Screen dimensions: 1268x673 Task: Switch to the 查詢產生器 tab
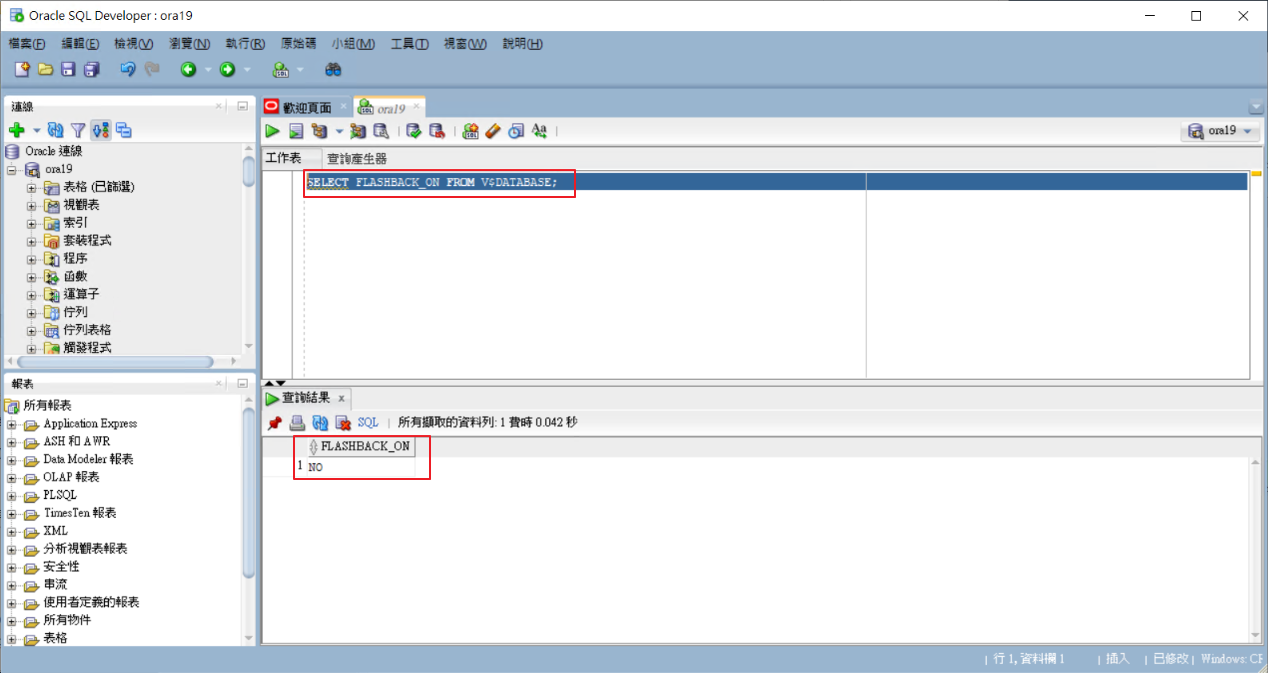point(357,159)
